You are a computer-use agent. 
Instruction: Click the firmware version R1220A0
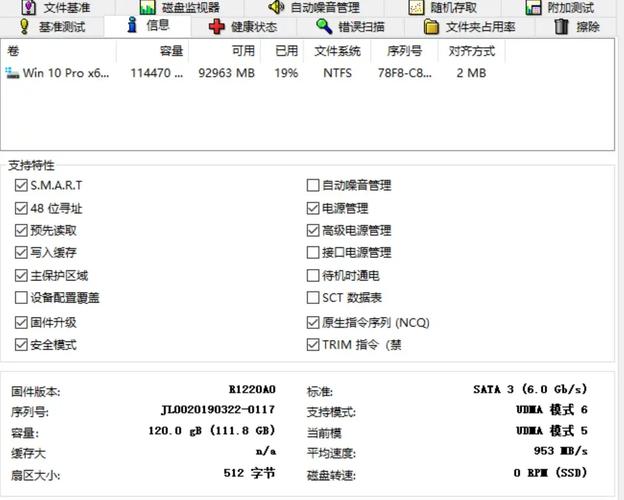click(x=252, y=389)
